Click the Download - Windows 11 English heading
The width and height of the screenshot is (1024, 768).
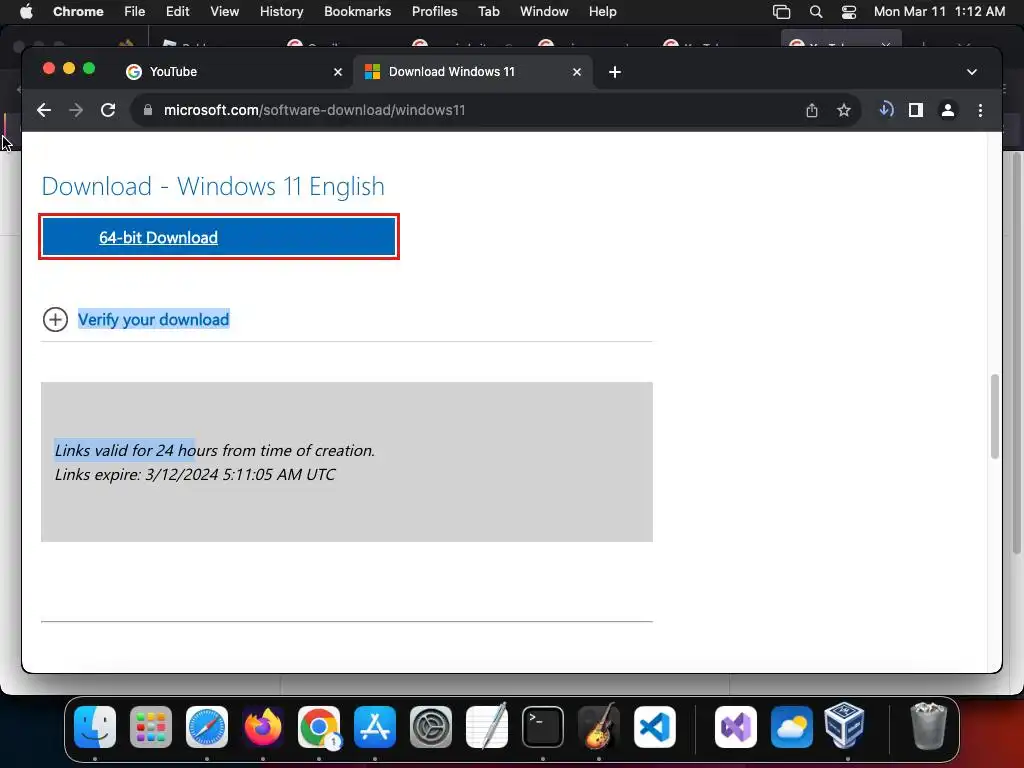(213, 187)
